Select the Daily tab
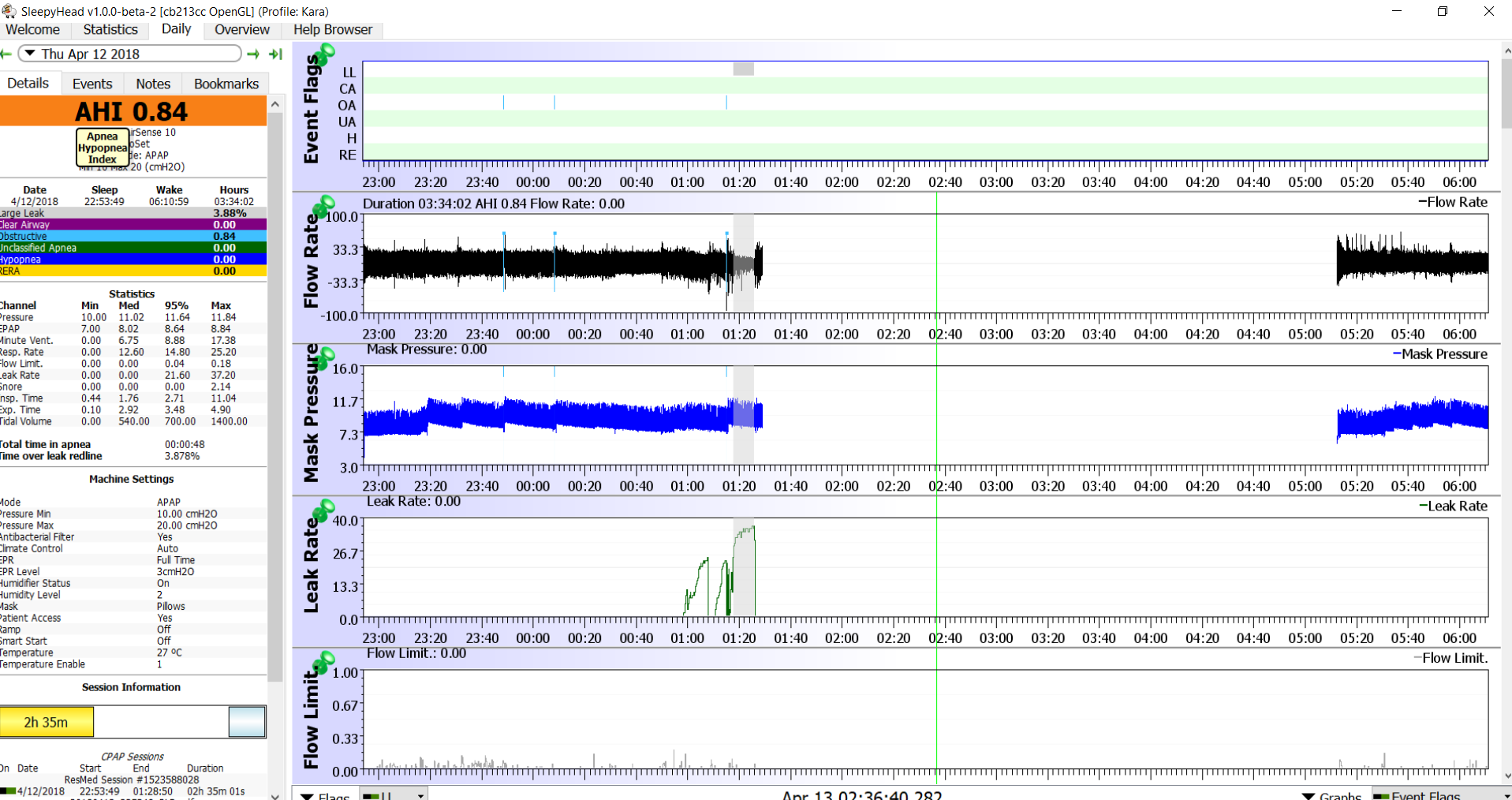This screenshot has width=1512, height=800. (176, 28)
